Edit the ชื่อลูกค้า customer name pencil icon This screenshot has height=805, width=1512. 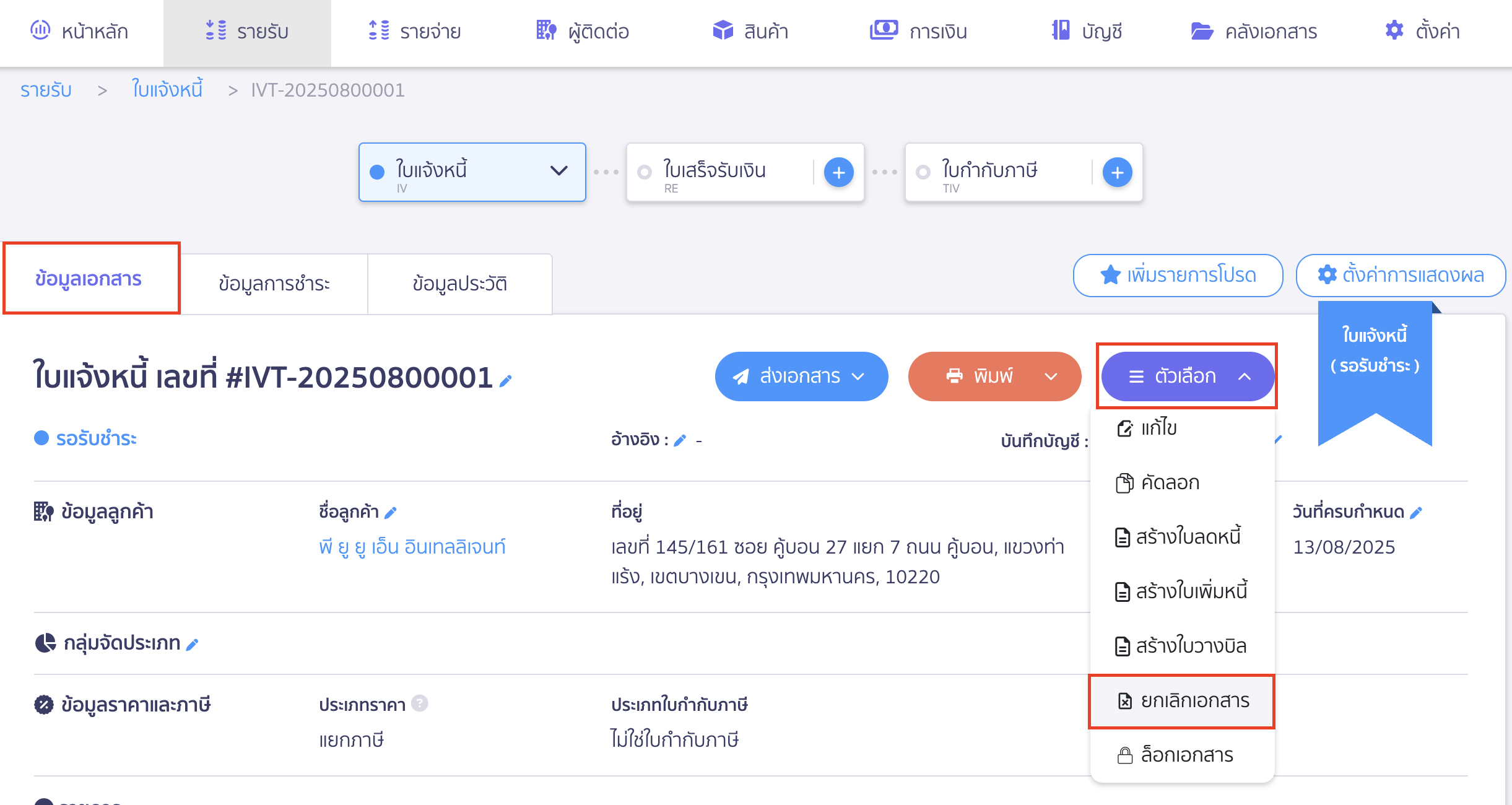(390, 513)
